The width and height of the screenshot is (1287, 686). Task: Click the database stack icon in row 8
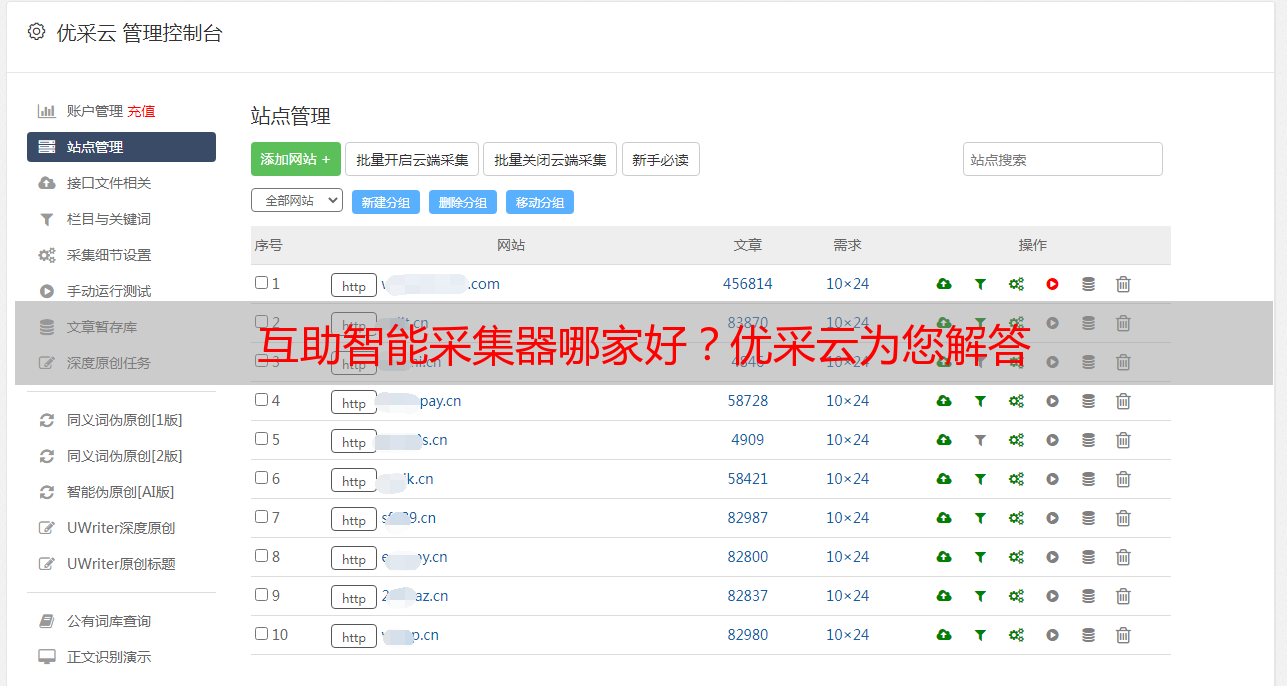[1088, 557]
